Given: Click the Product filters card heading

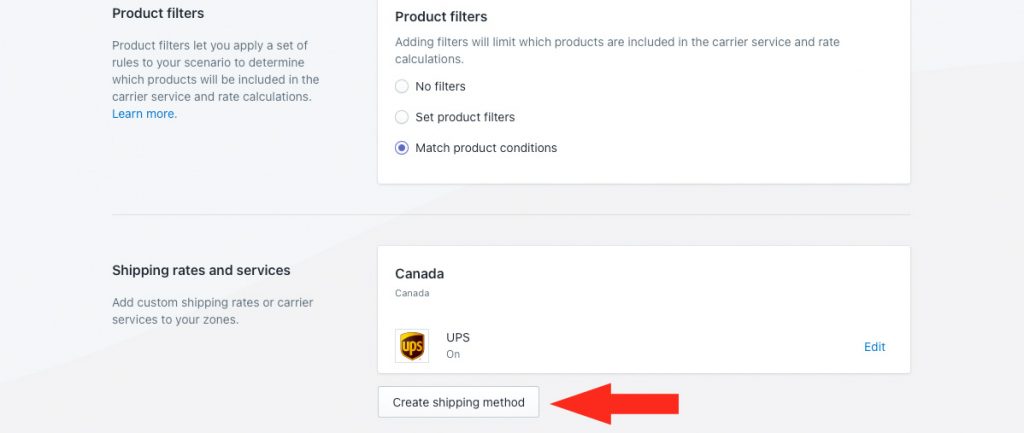Looking at the screenshot, I should 441,16.
